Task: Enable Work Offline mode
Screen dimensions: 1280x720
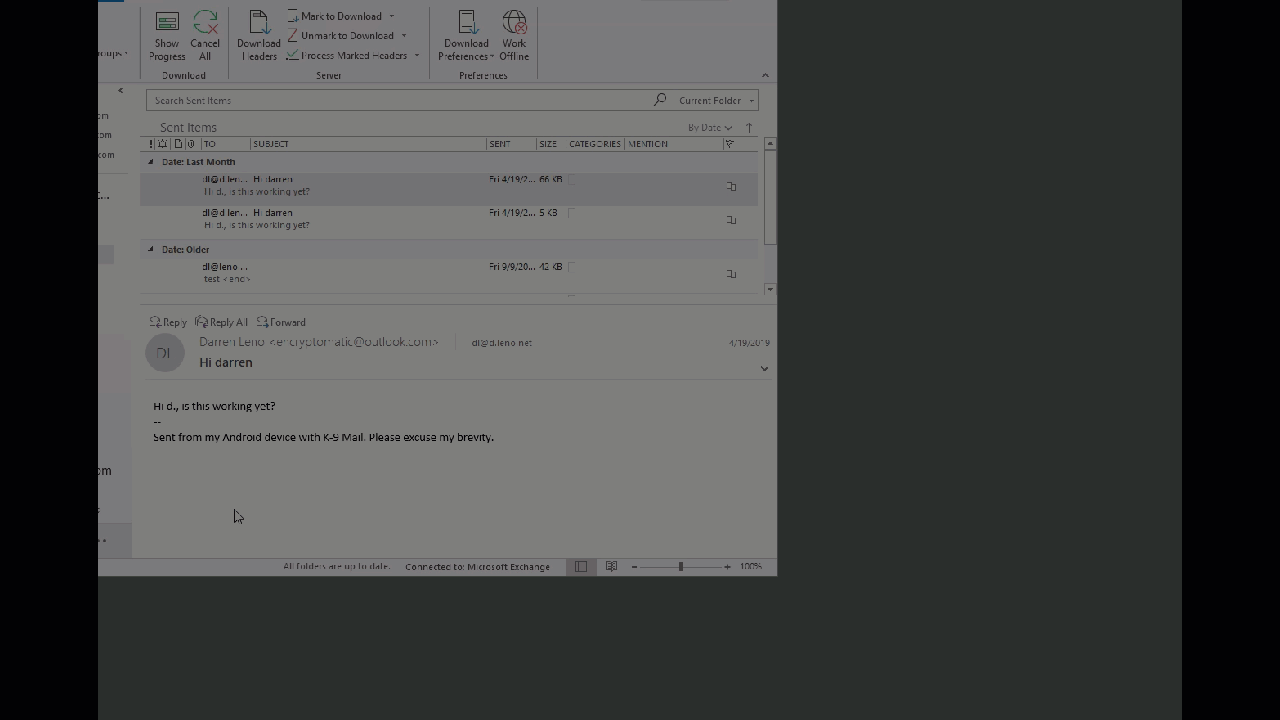Action: (513, 35)
